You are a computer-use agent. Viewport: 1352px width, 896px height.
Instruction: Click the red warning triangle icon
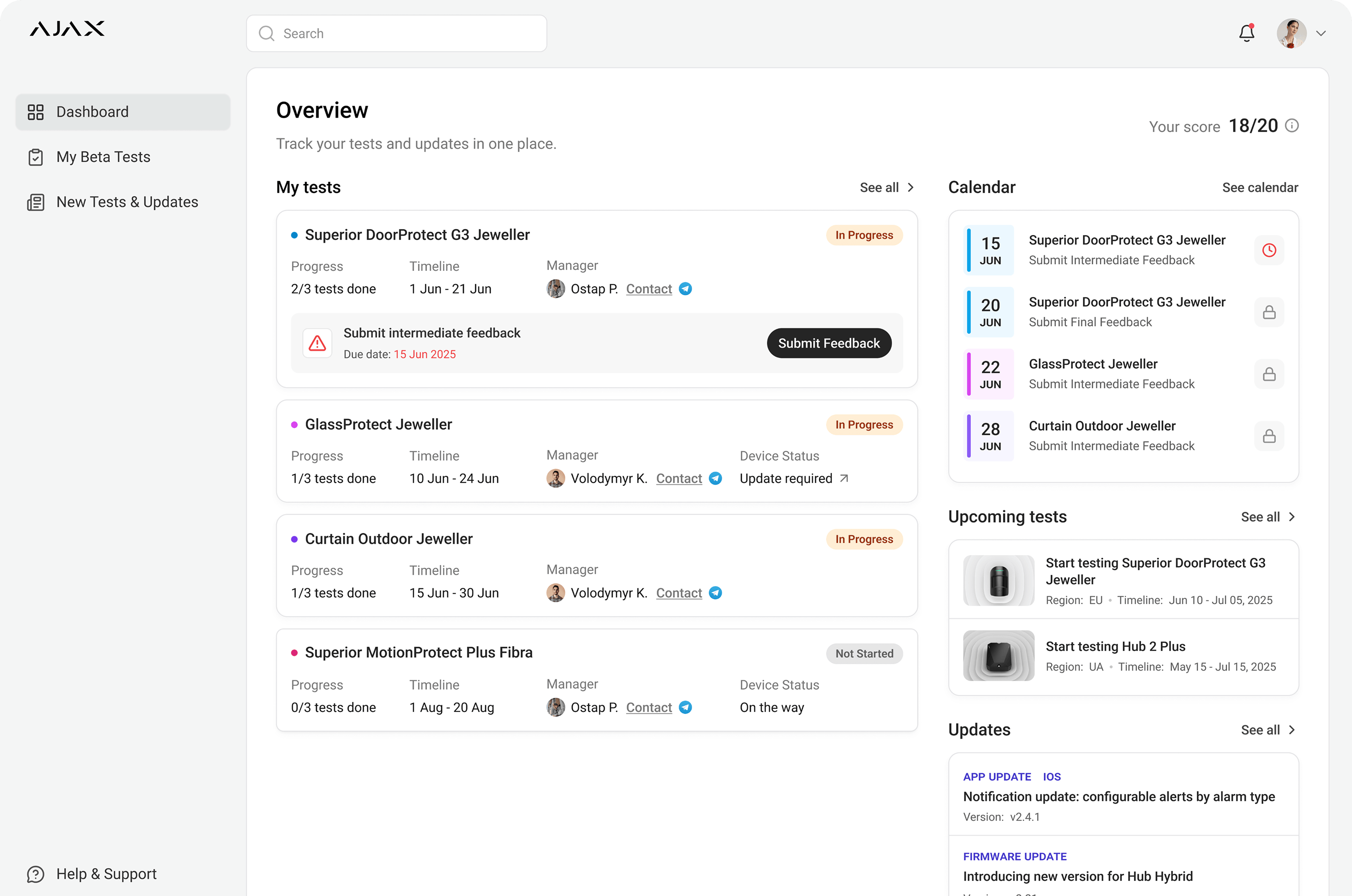pyautogui.click(x=317, y=343)
